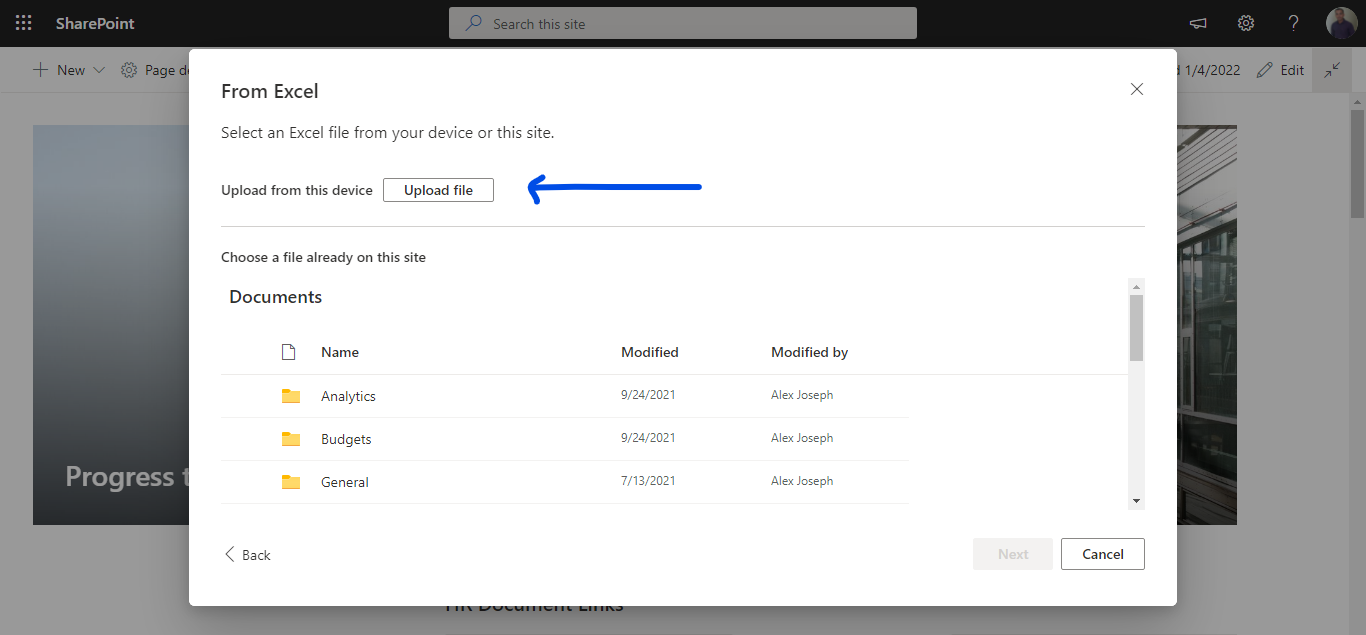Image resolution: width=1366 pixels, height=635 pixels.
Task: Open the Analytics folder by name
Action: click(x=348, y=396)
